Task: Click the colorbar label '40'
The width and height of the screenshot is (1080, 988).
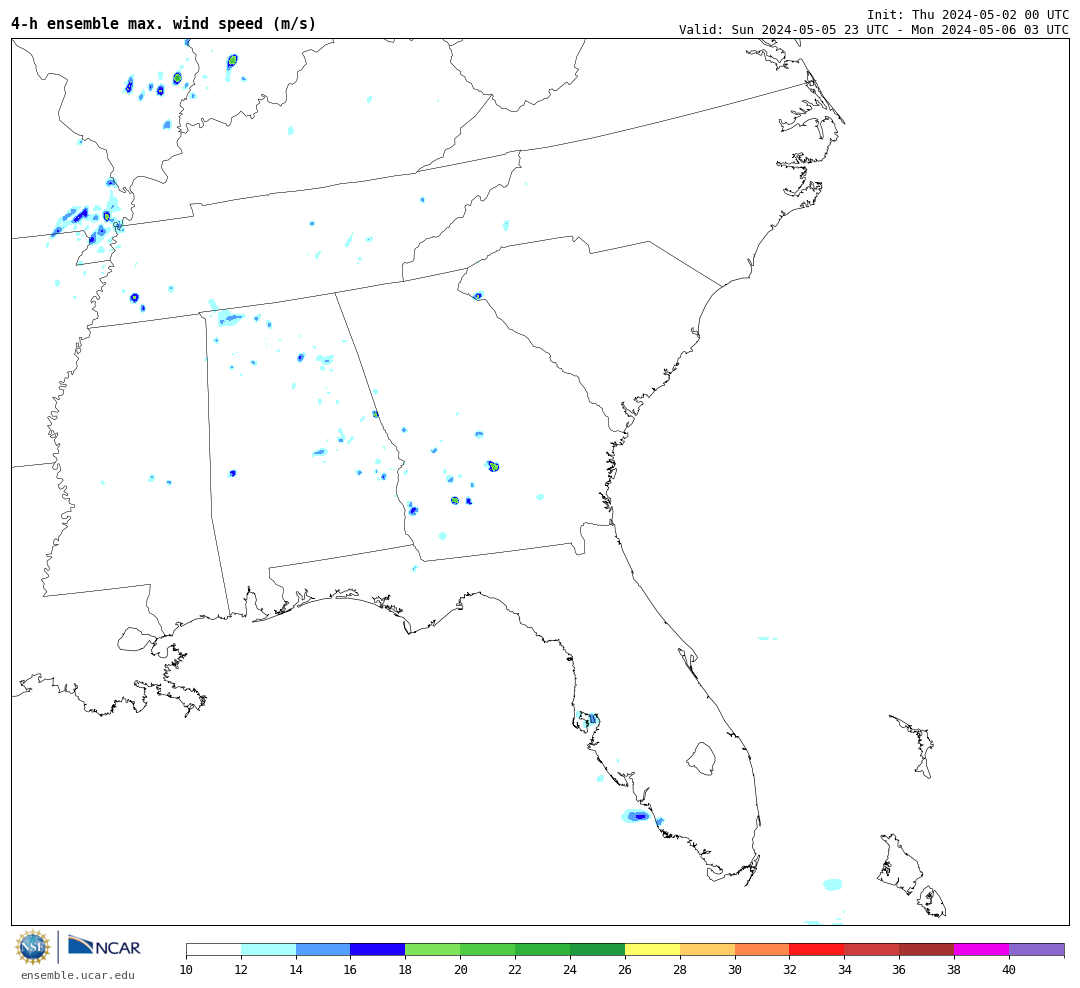Action: pyautogui.click(x=1009, y=970)
